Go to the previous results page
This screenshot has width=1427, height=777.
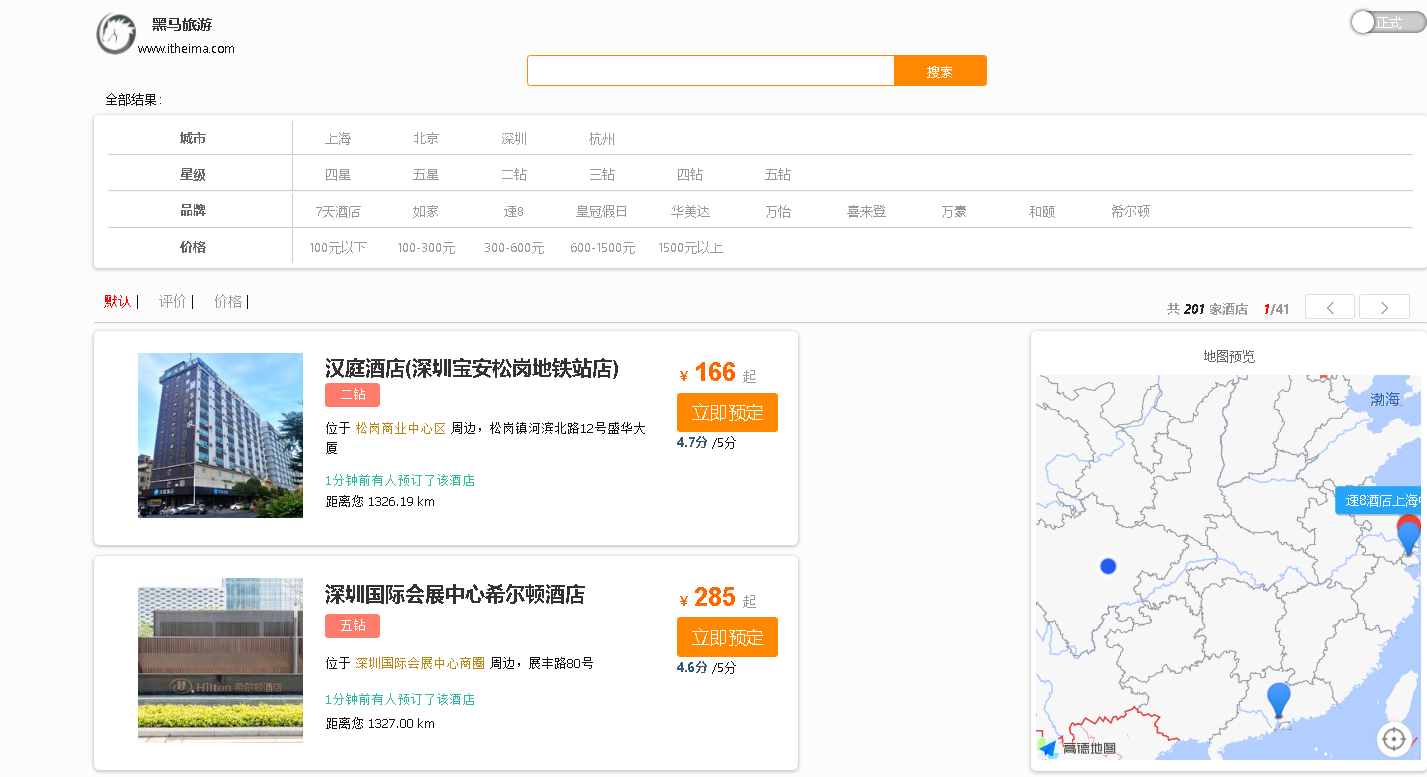1330,307
